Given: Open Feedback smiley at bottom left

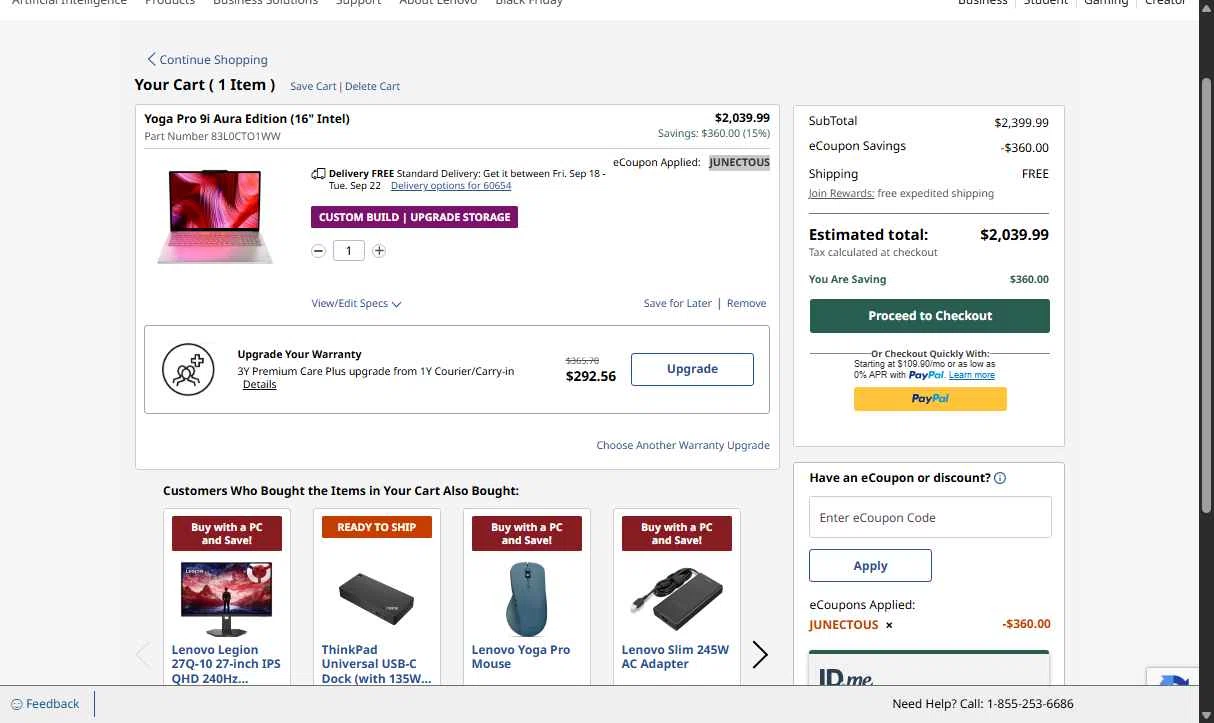Looking at the screenshot, I should [16, 704].
